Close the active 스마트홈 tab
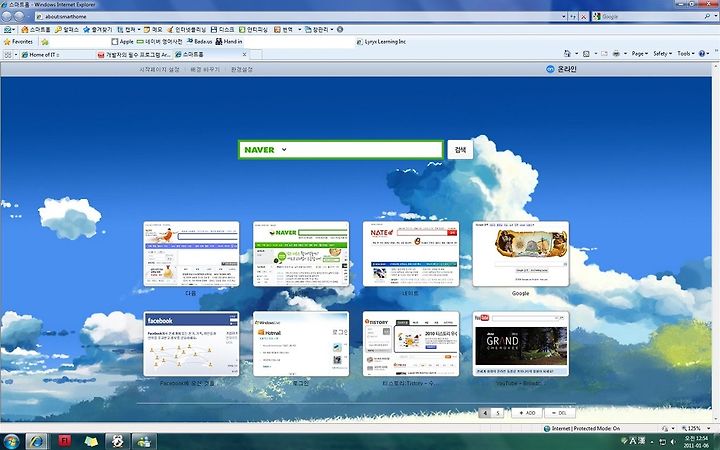Viewport: 720px width, 450px height. (244, 54)
